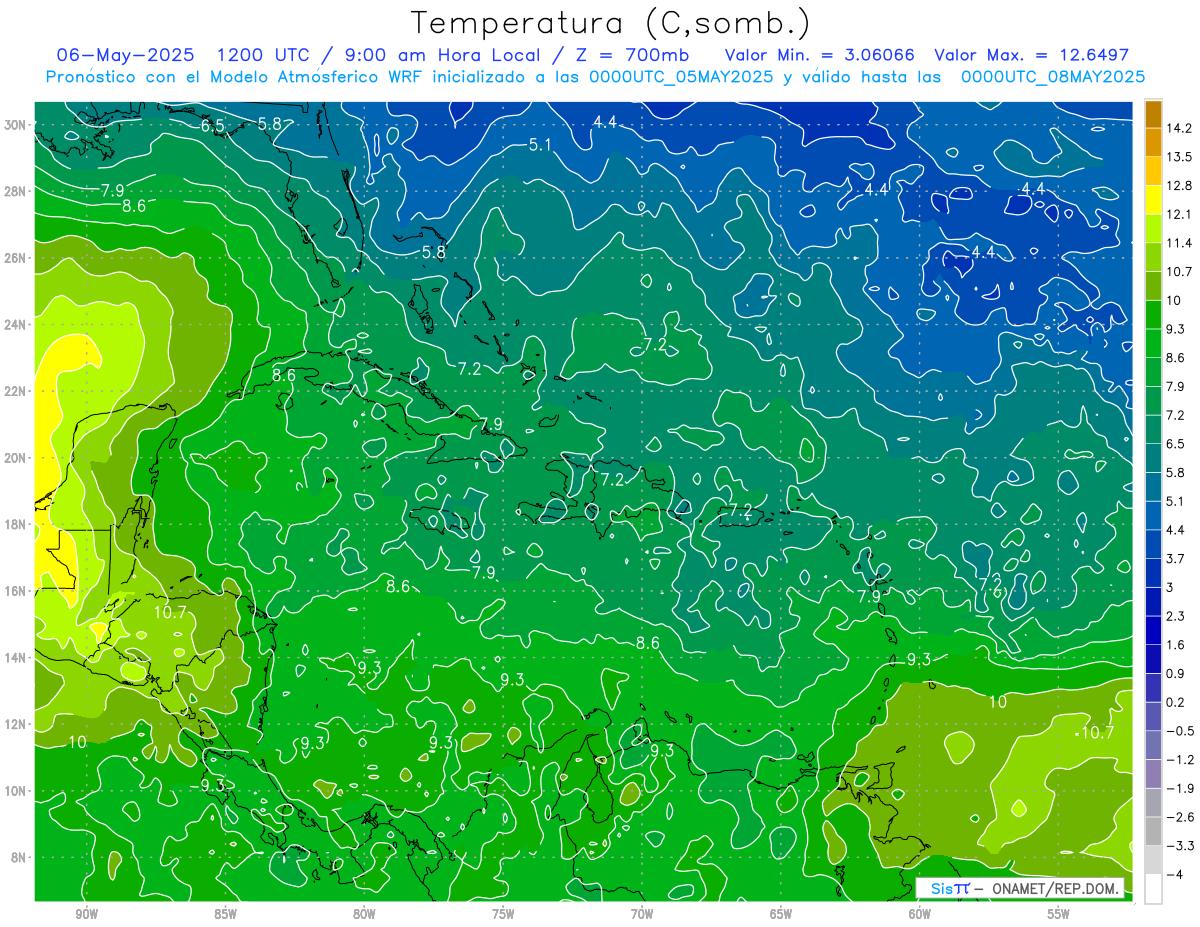The width and height of the screenshot is (1200, 927).
Task: Click the 80W longitude axis label
Action: tap(364, 915)
